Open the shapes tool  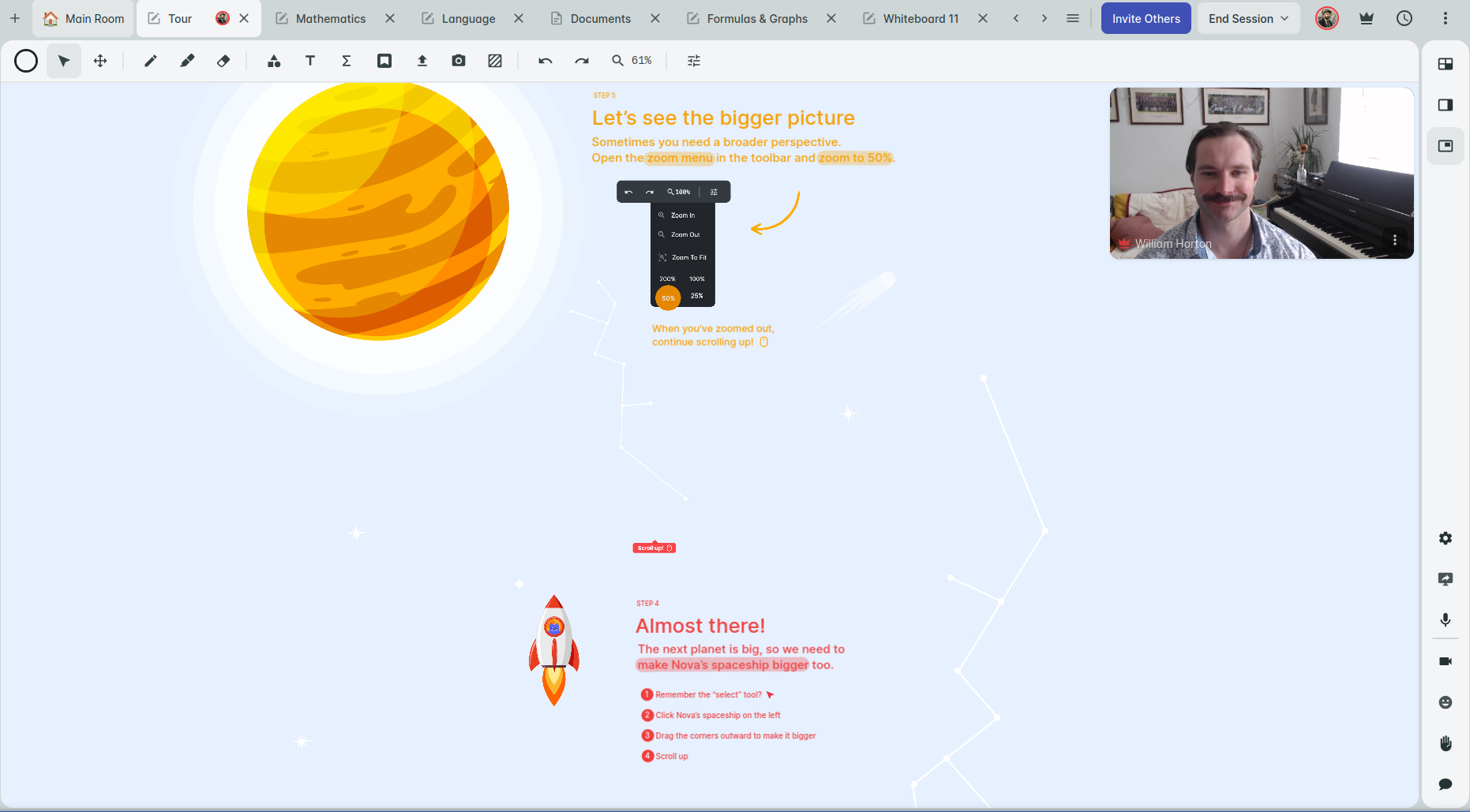[x=274, y=61]
